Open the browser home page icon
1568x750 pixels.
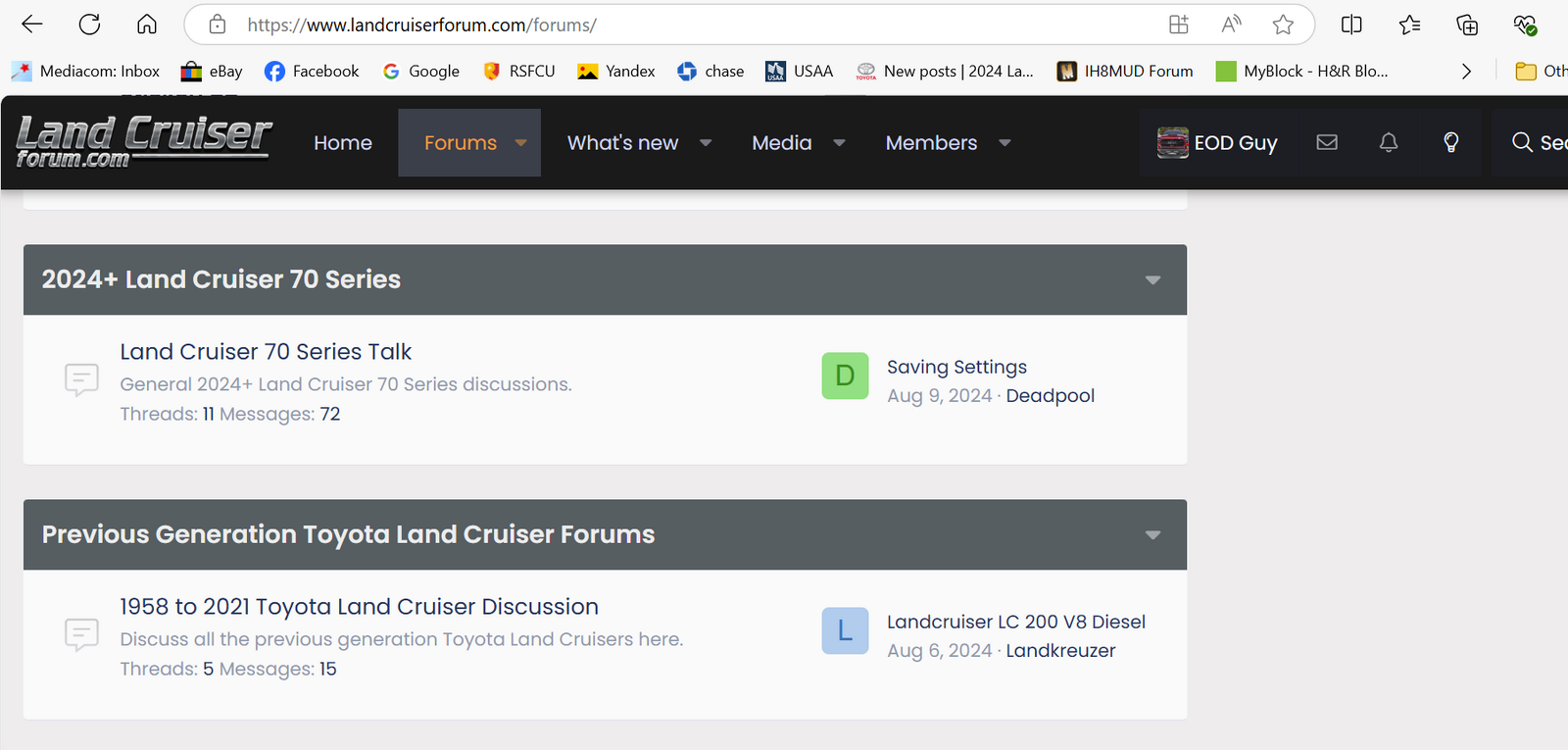click(147, 25)
